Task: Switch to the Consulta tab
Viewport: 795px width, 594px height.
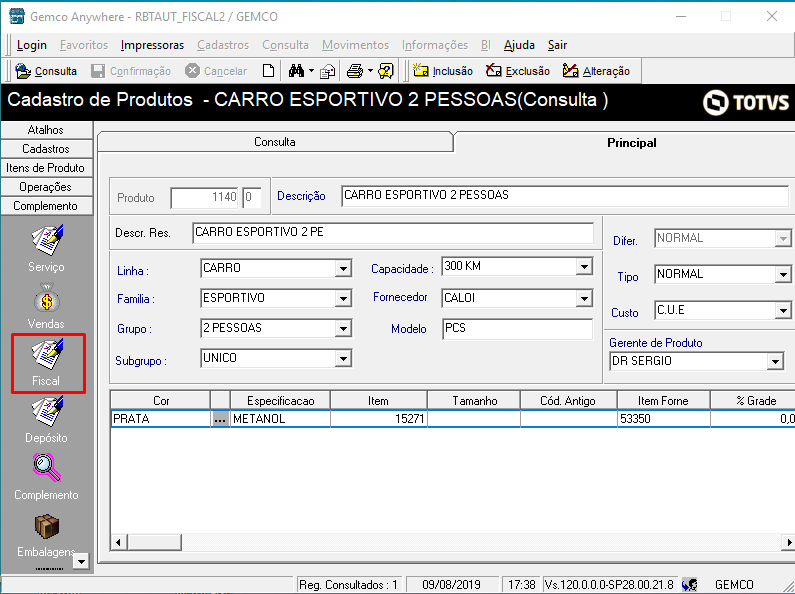Action: [x=274, y=142]
